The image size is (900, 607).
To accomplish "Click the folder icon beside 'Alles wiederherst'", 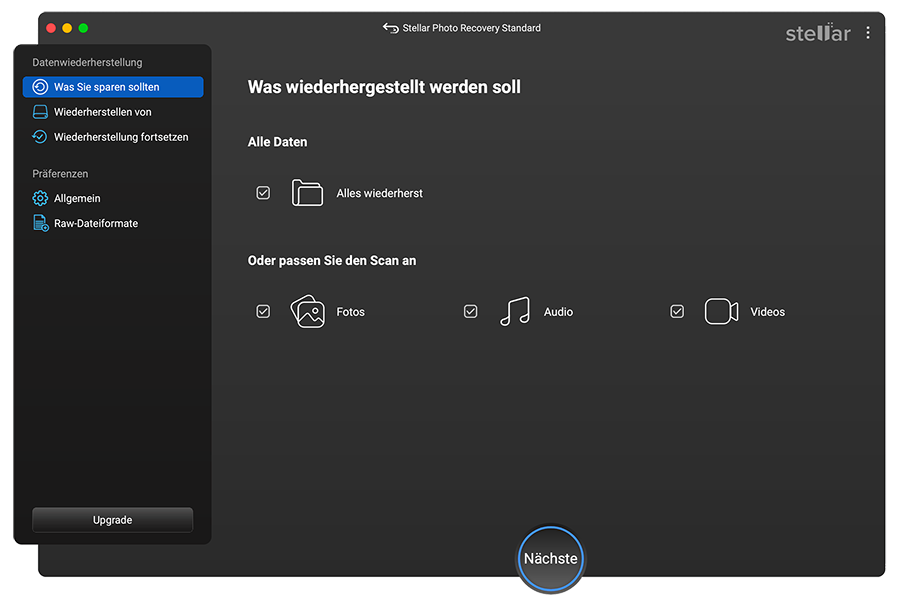I will tap(307, 192).
